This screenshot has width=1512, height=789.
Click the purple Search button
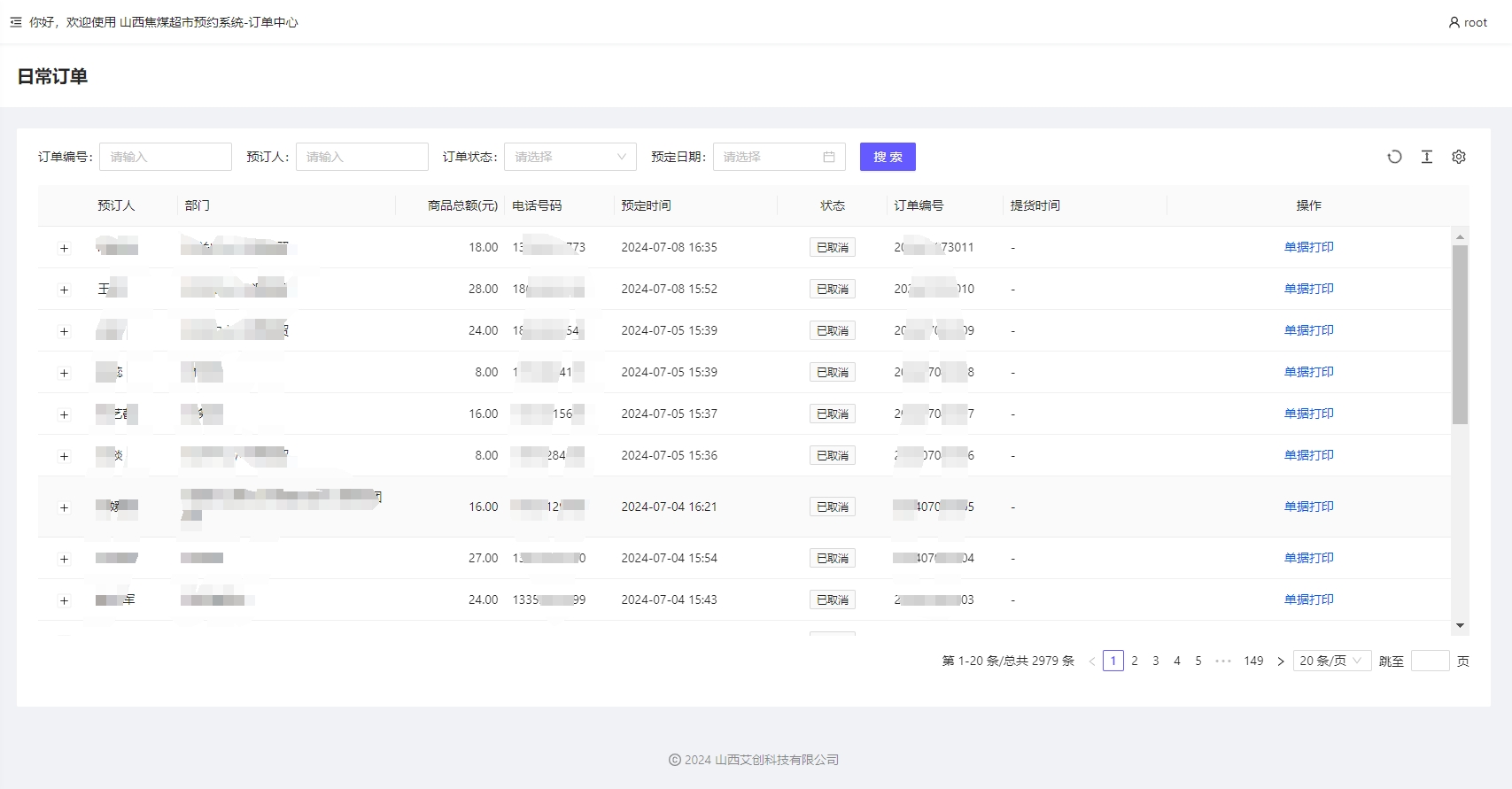[888, 157]
